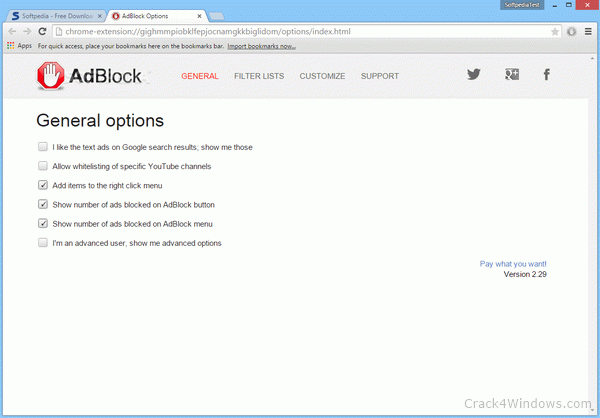
Task: Close the AdBlock Options tab
Action: [199, 16]
